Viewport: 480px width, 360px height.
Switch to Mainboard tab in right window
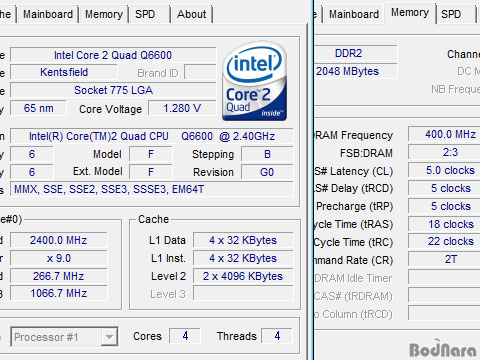[x=353, y=15]
